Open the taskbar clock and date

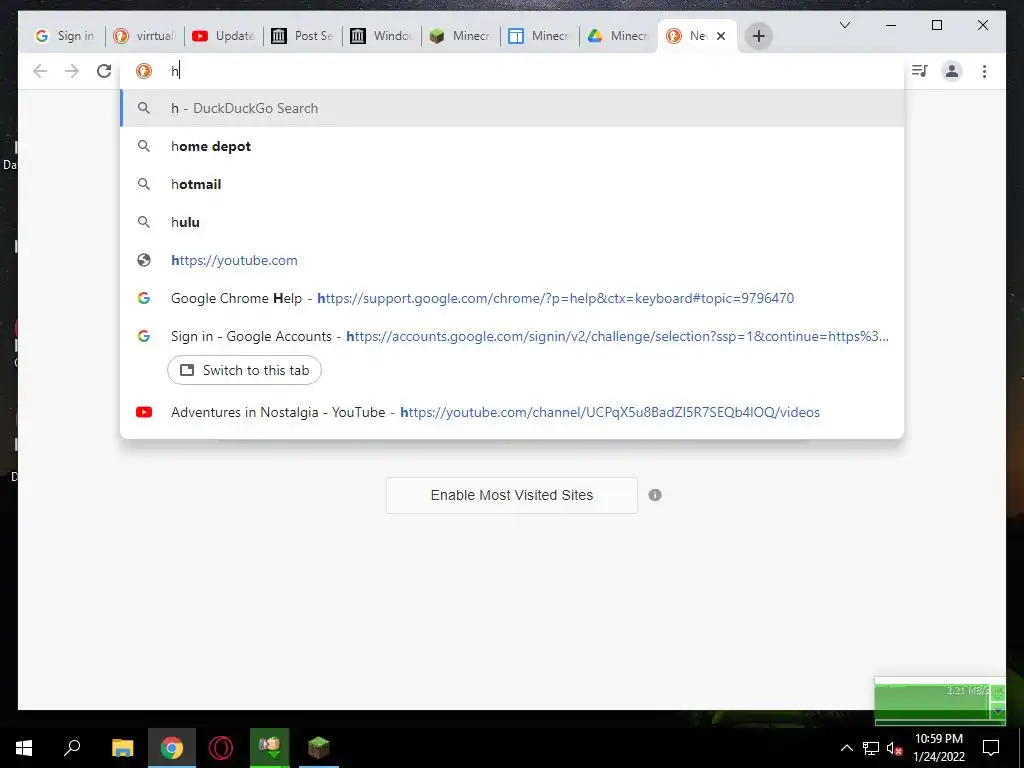click(x=938, y=748)
